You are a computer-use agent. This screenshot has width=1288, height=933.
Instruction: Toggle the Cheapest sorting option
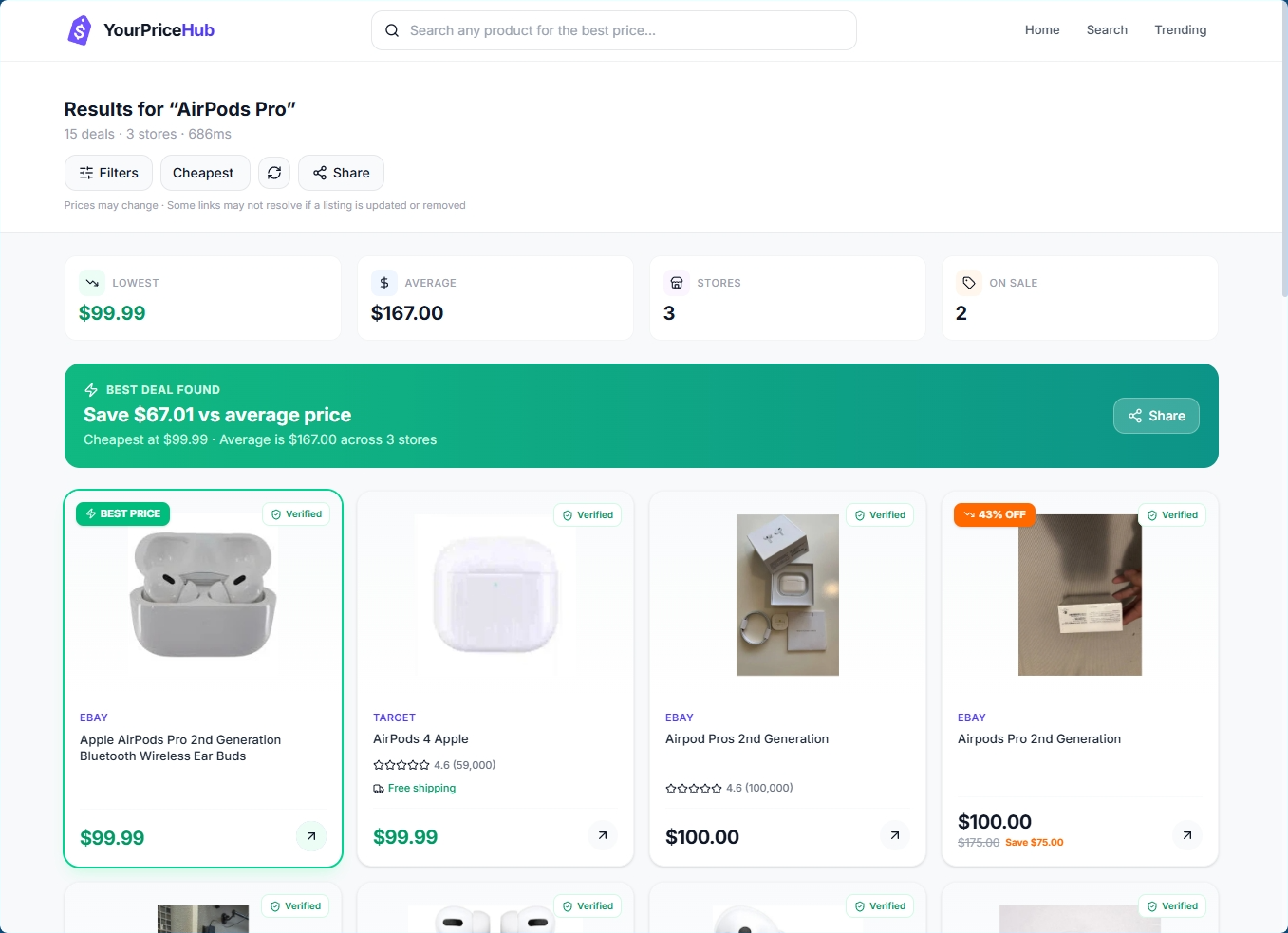[x=204, y=173]
